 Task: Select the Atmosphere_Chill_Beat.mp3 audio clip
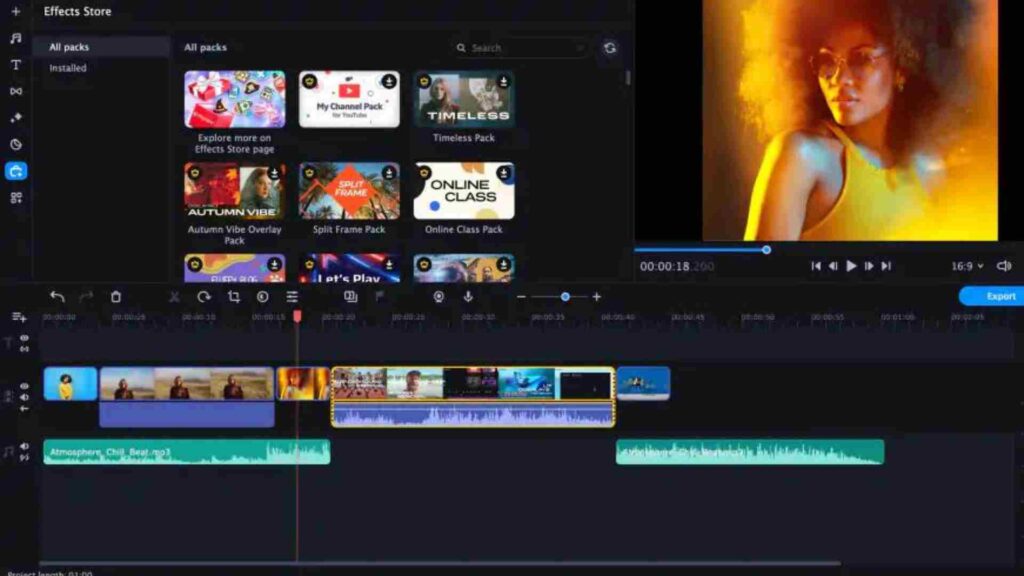187,452
